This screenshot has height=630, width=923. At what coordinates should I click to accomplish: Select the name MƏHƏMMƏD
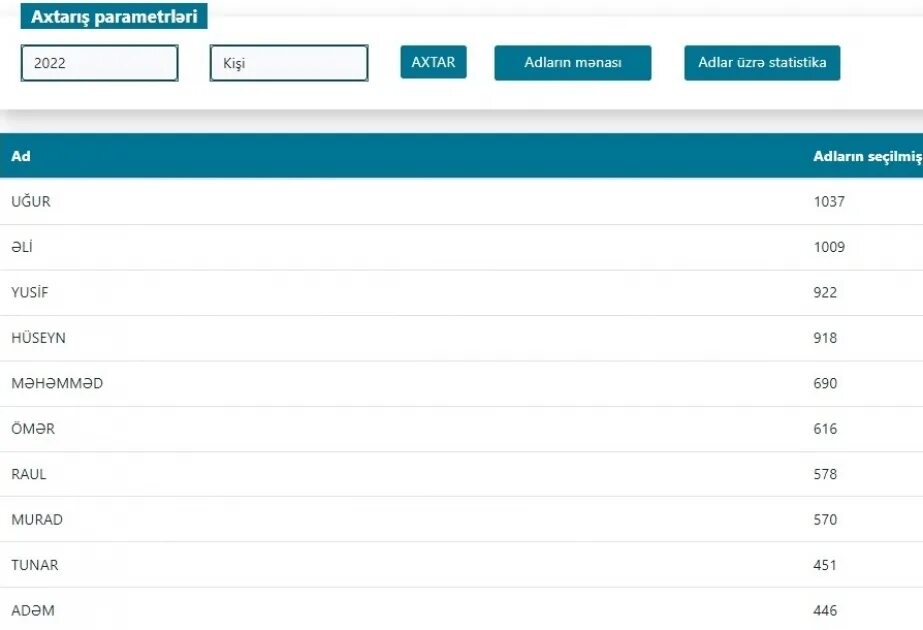pyautogui.click(x=57, y=383)
